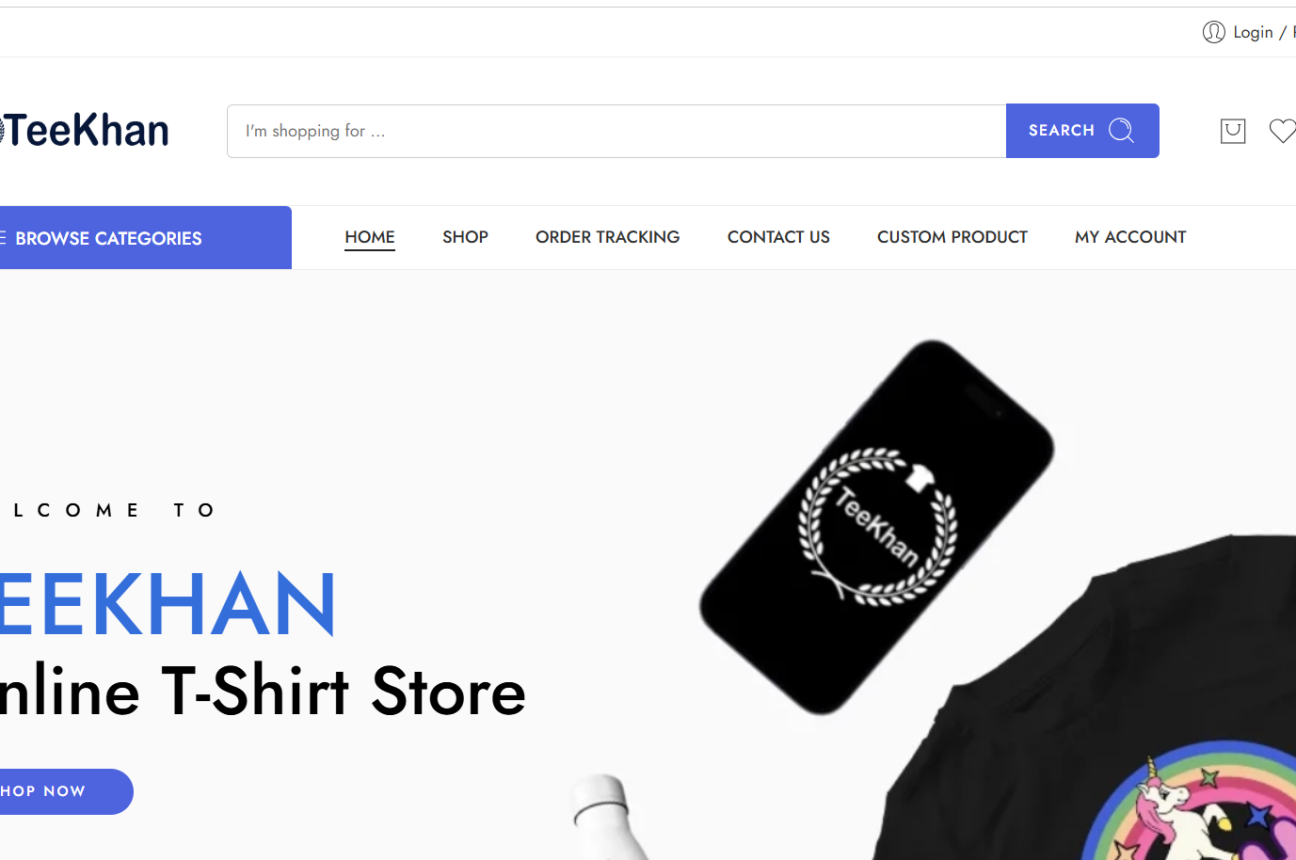Open My Account from navigation bar

[1130, 237]
